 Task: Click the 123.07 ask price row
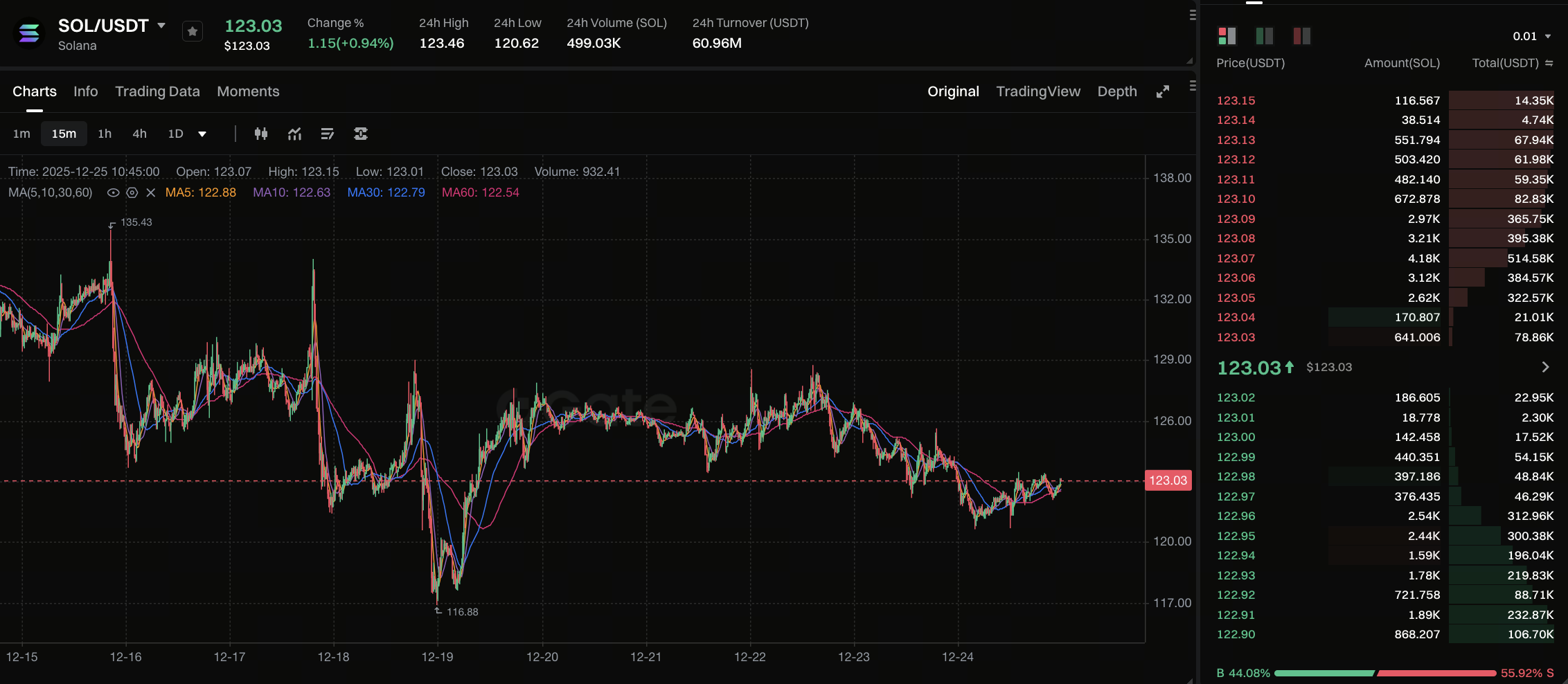tap(1236, 258)
